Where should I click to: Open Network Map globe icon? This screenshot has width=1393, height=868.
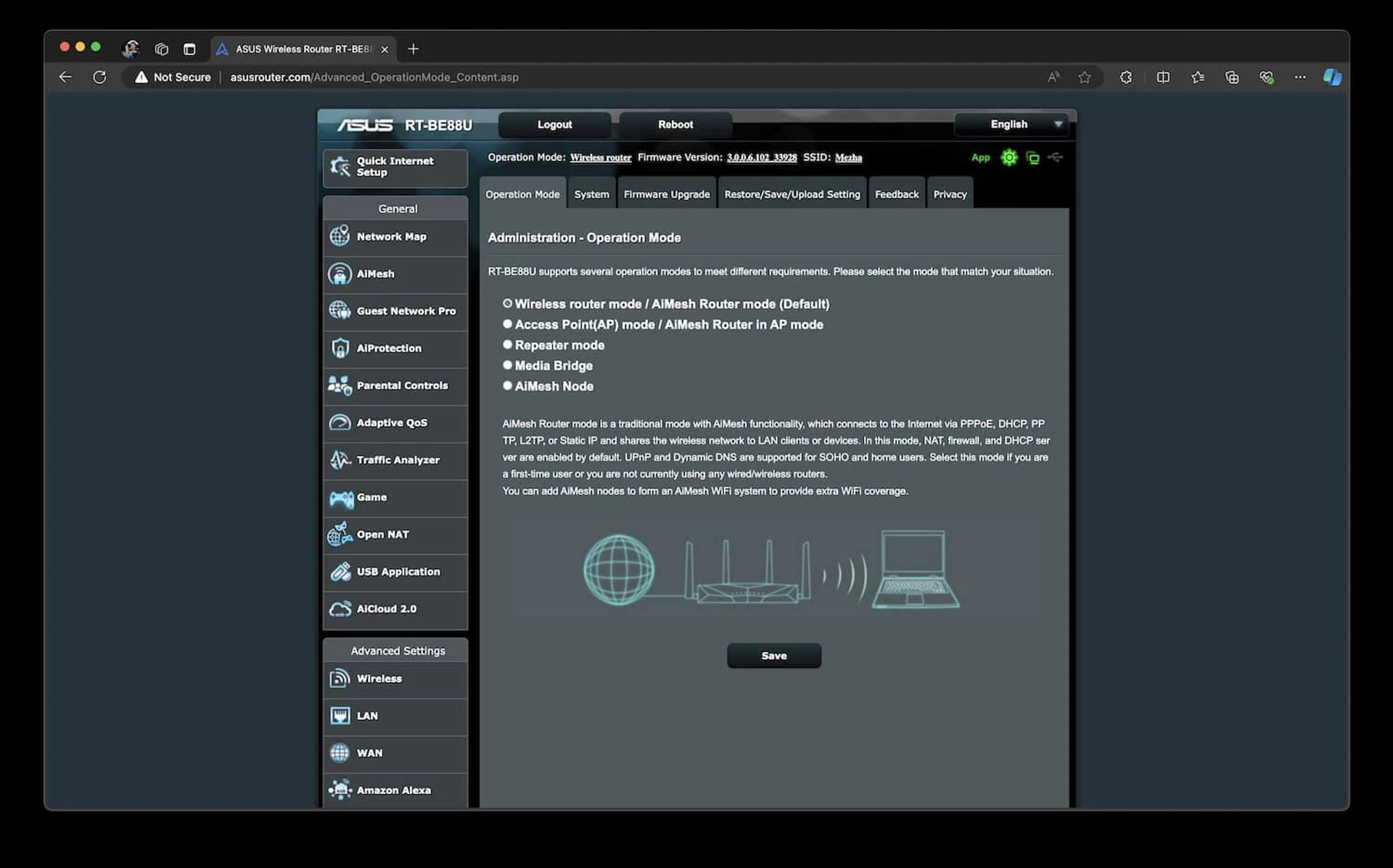tap(340, 236)
